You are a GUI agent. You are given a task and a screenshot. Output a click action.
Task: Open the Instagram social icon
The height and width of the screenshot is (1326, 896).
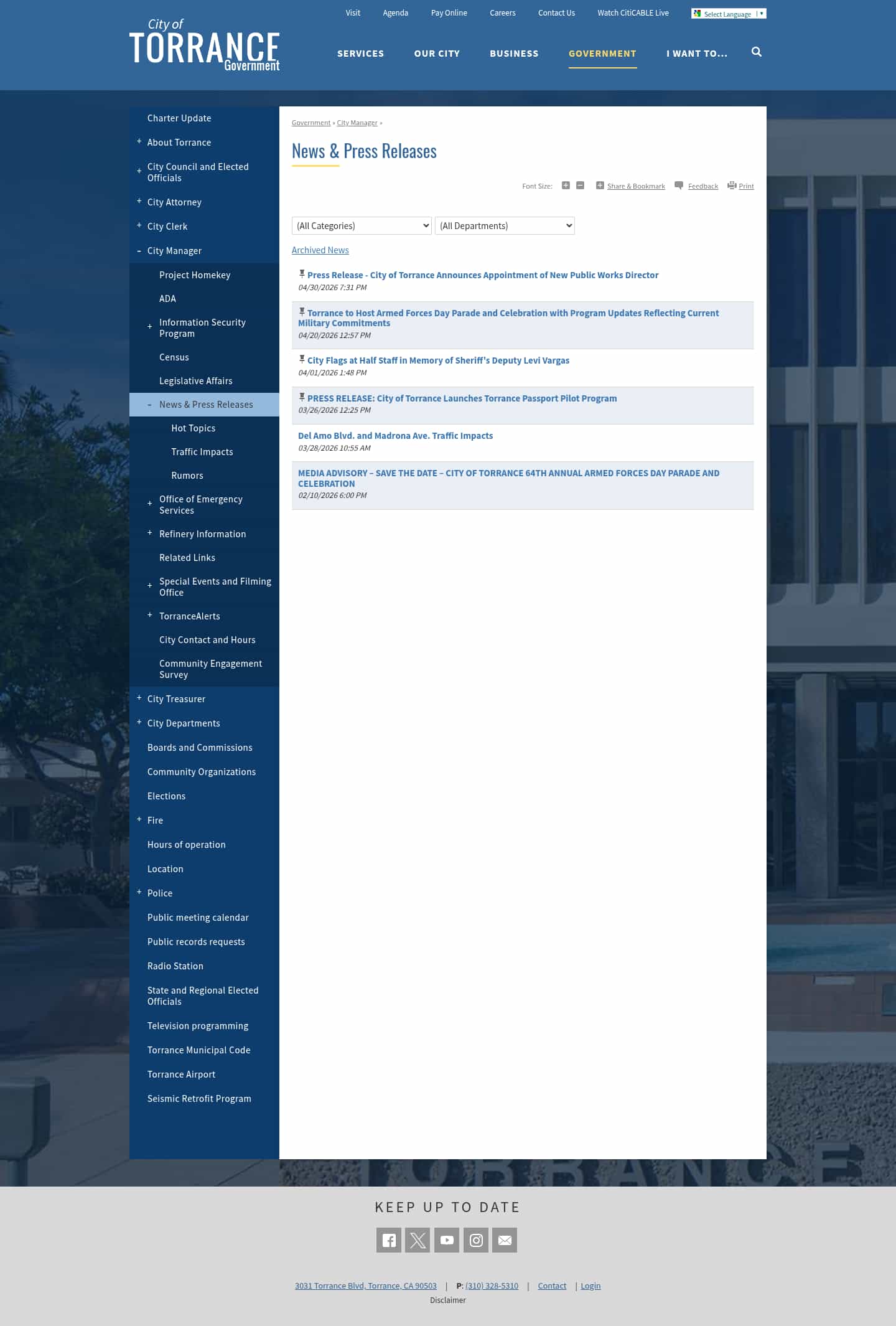click(x=476, y=1240)
